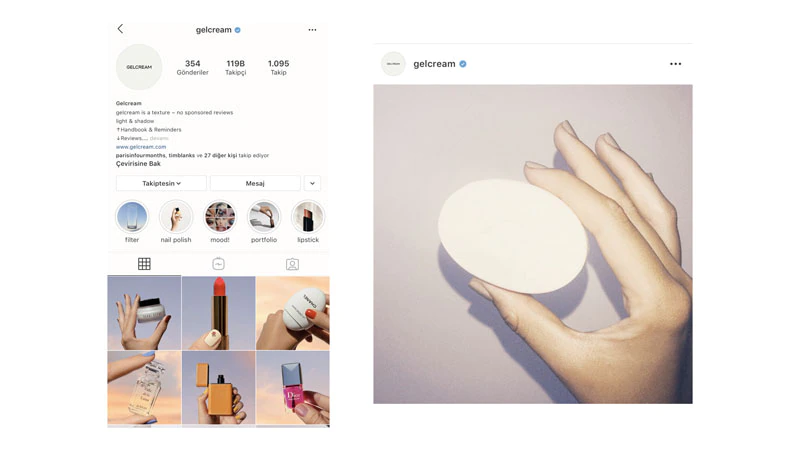The width and height of the screenshot is (800, 450).
Task: Switch to the IGTV tab icon
Action: coord(218,264)
